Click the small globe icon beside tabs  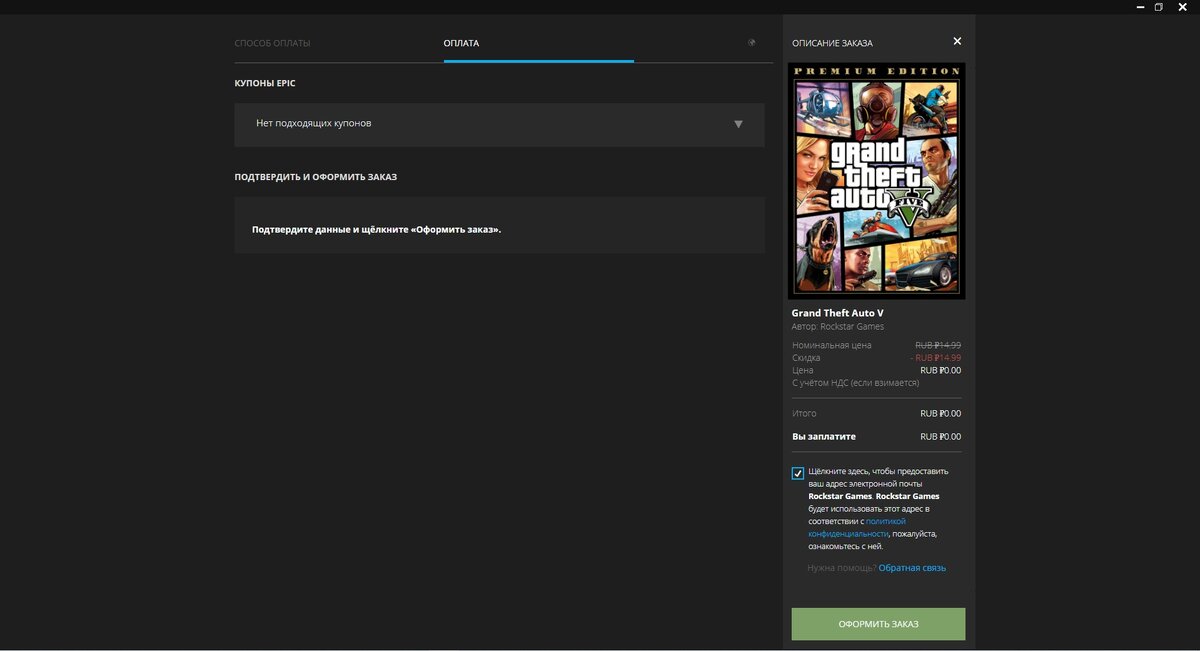(x=751, y=43)
